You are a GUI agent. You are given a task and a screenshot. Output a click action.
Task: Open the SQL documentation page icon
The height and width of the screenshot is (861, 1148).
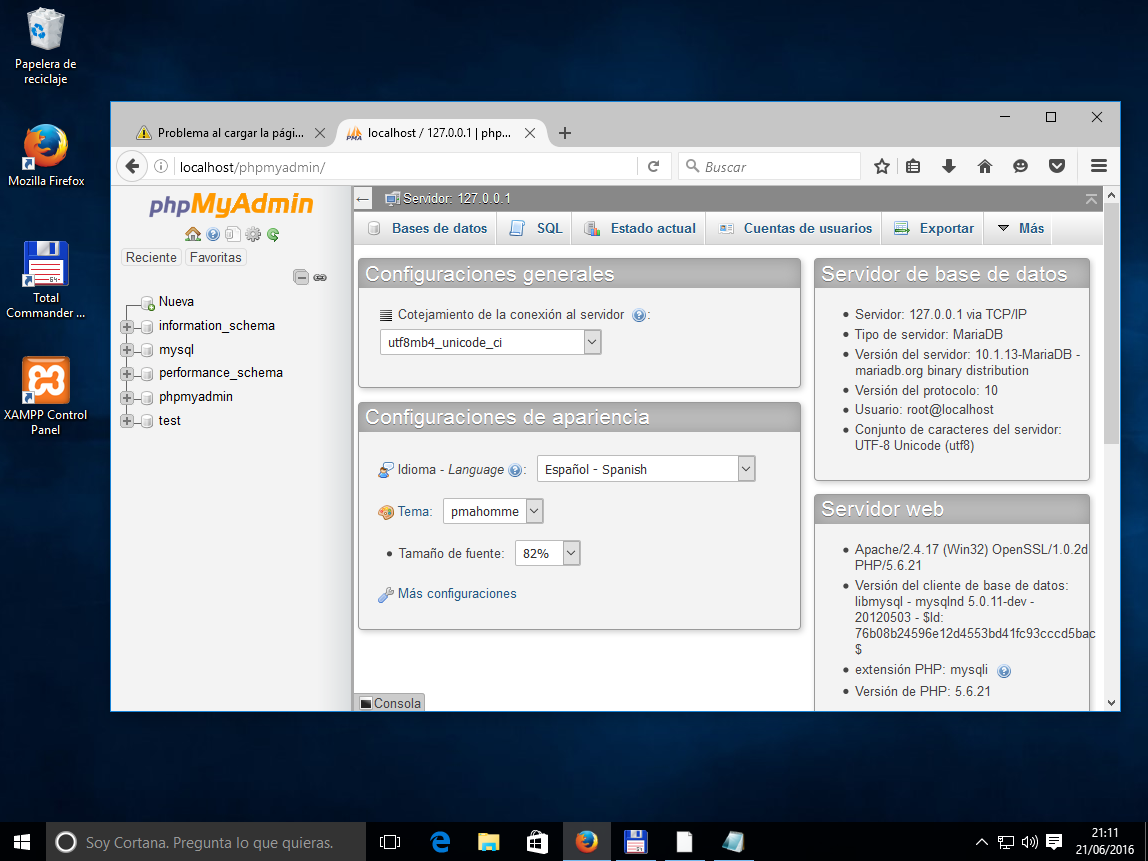232,234
